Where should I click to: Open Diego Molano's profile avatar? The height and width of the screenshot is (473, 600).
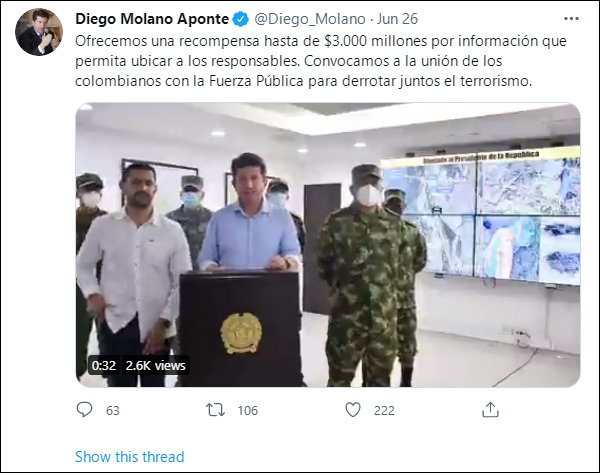pos(39,32)
